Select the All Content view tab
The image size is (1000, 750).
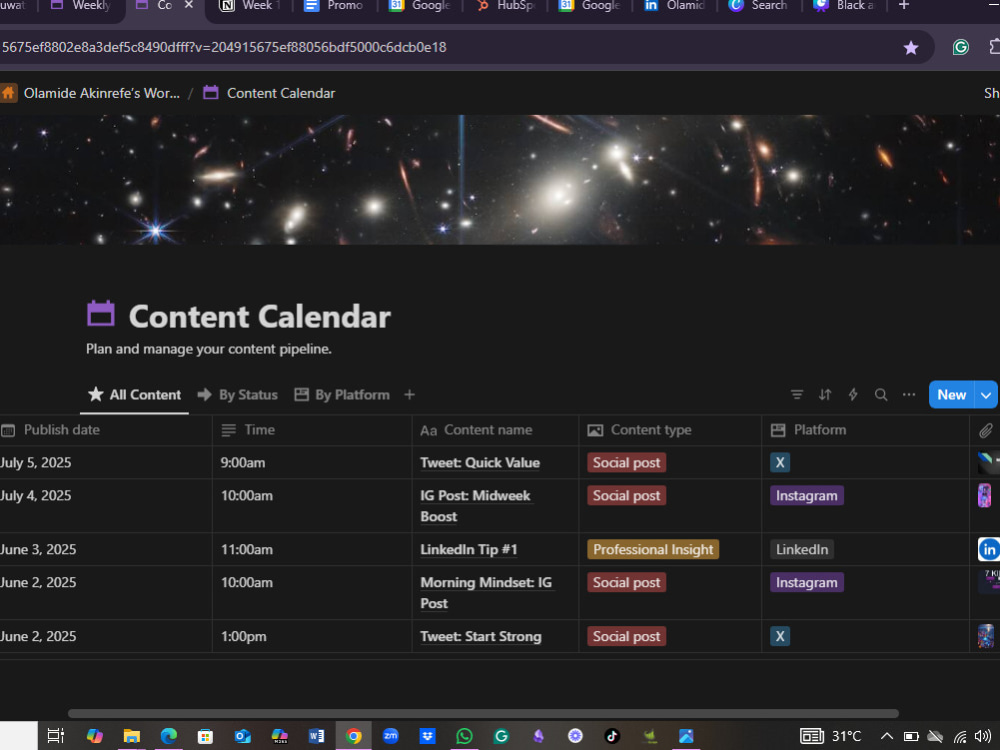click(x=135, y=395)
